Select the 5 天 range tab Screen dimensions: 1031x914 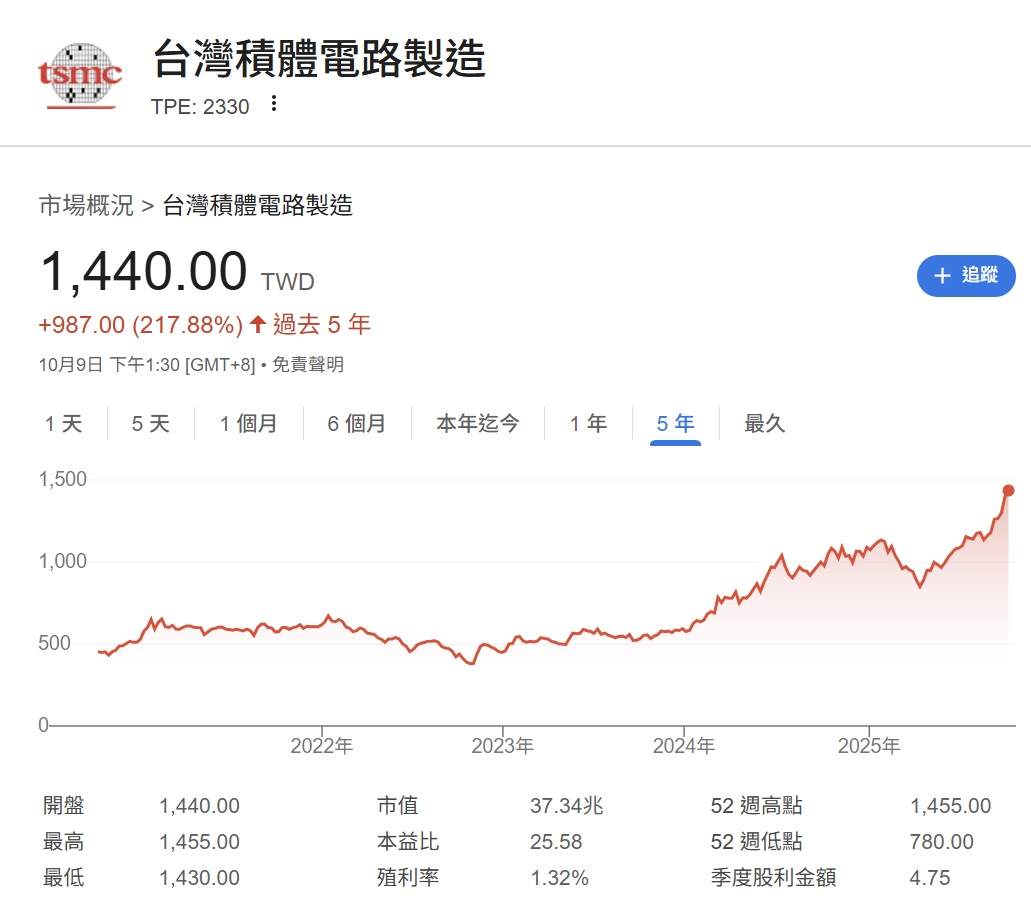[151, 423]
